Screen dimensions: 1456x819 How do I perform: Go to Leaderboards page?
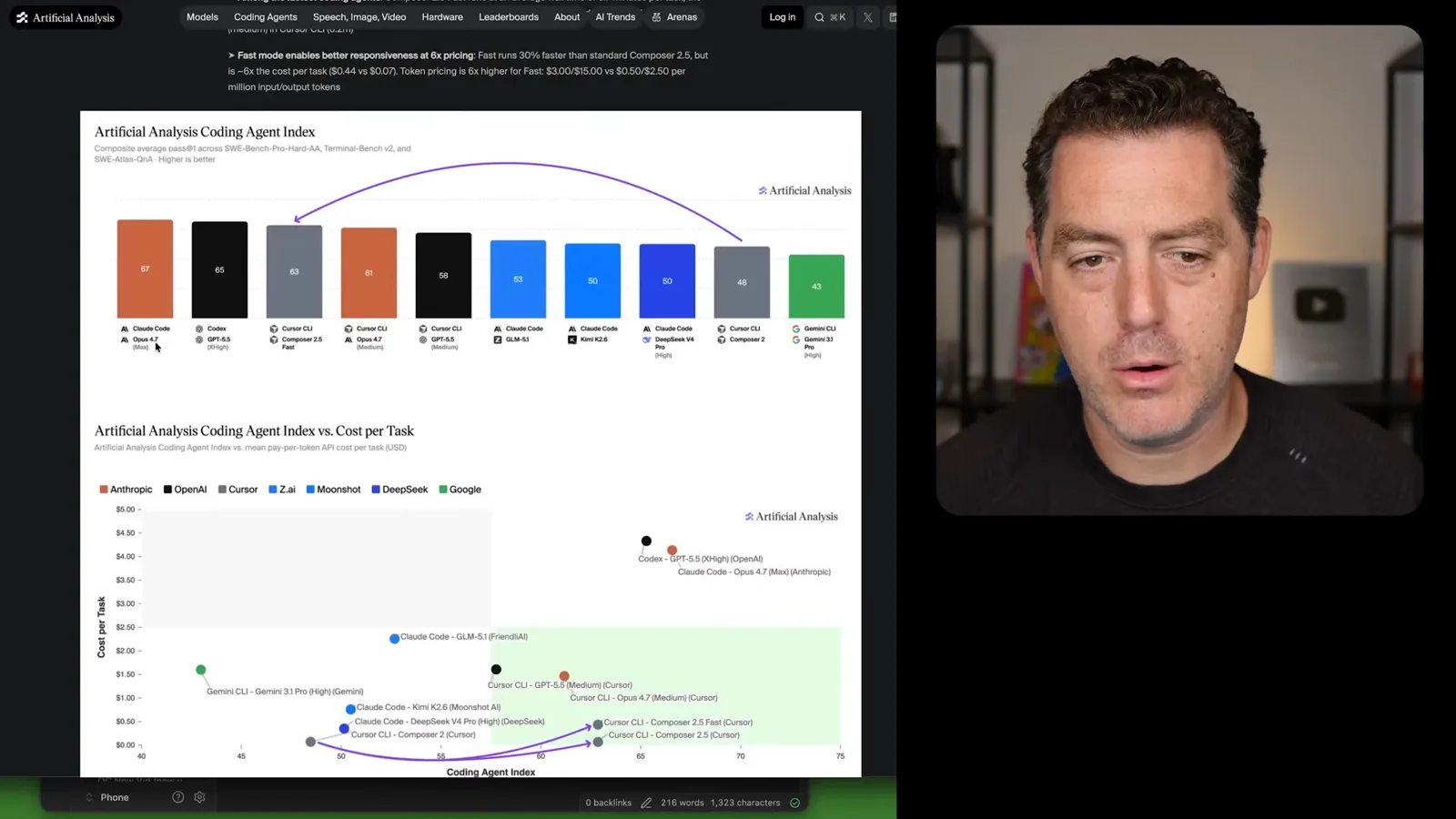click(509, 17)
